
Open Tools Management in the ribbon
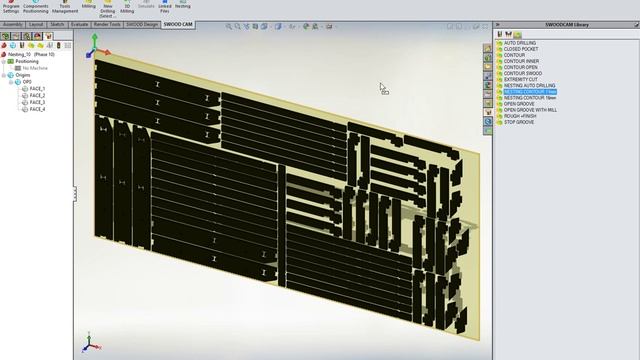pyautogui.click(x=65, y=7)
